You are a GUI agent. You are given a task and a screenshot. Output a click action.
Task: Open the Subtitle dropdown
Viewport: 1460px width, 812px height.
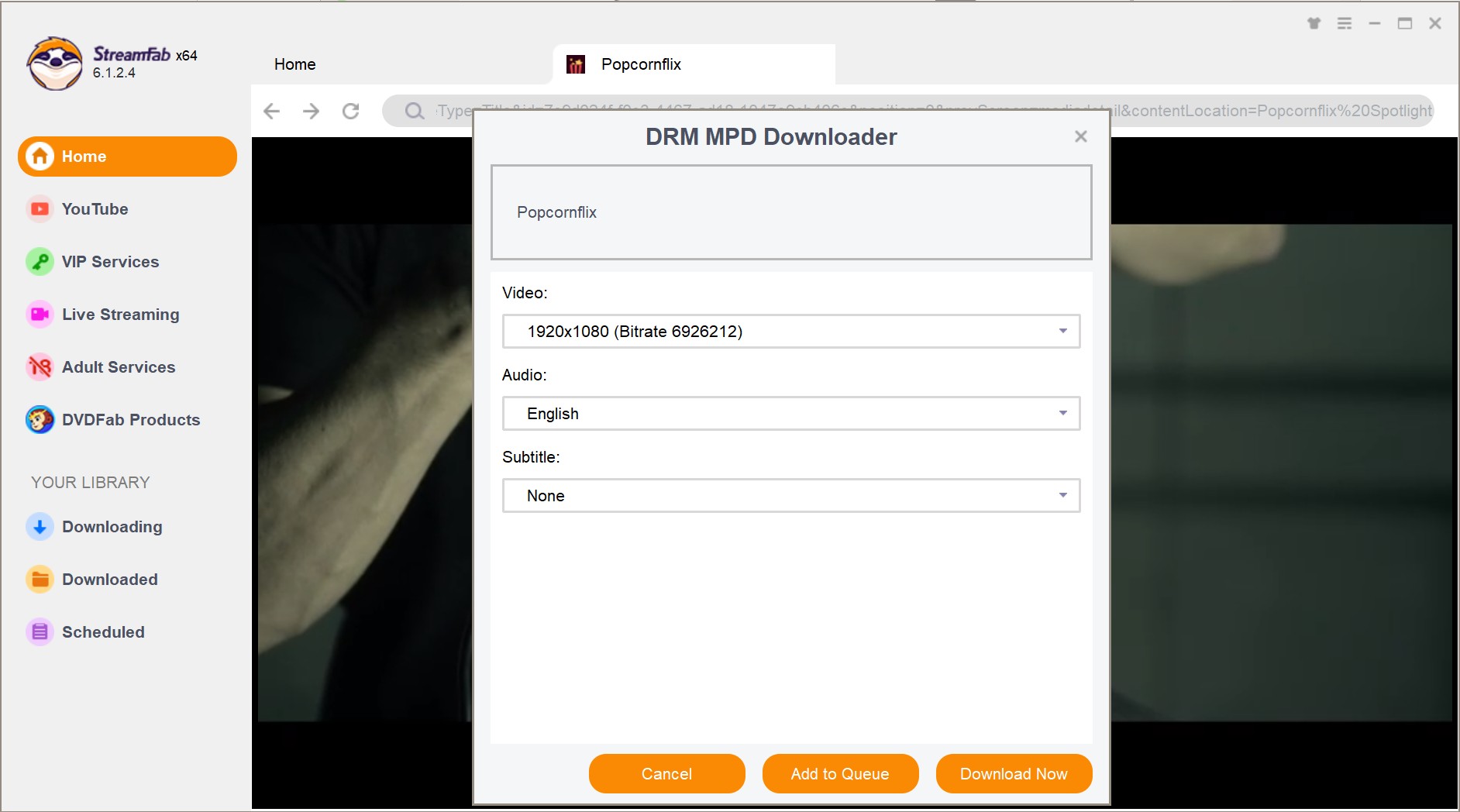(791, 496)
